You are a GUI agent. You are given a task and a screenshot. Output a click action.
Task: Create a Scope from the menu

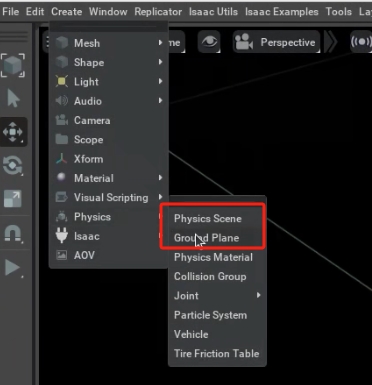(x=109, y=140)
